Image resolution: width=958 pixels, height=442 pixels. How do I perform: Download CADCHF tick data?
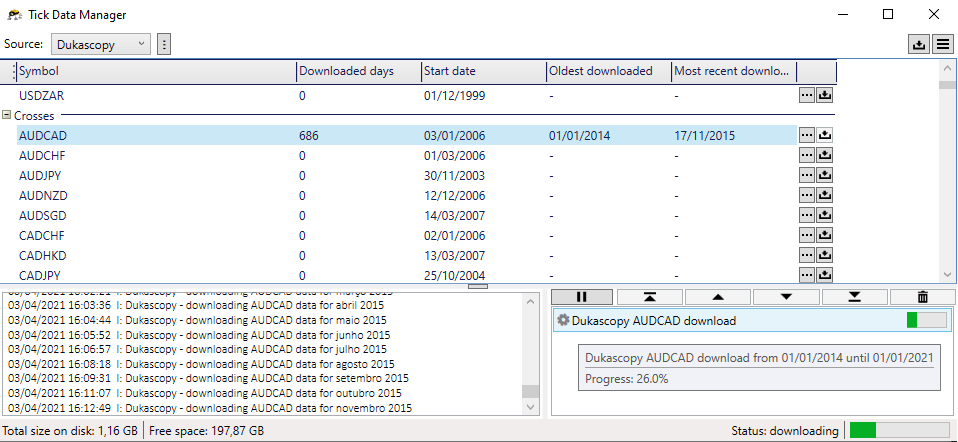point(825,235)
